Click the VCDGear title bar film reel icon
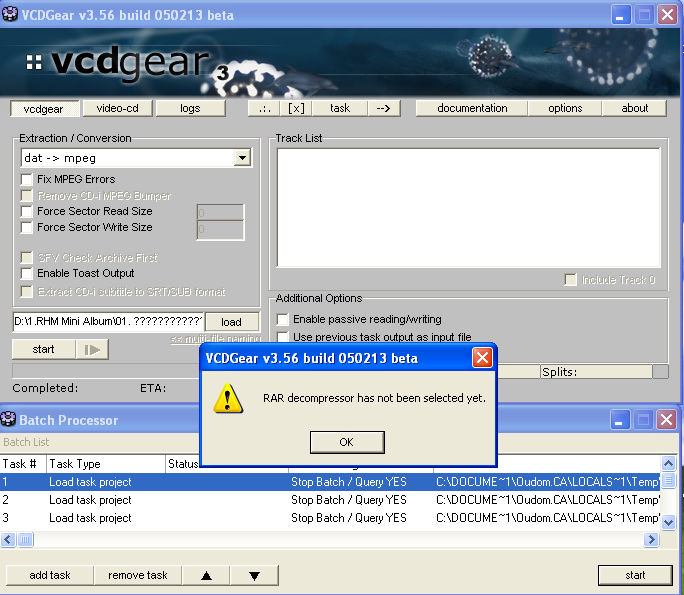This screenshot has width=684, height=595. click(x=10, y=14)
